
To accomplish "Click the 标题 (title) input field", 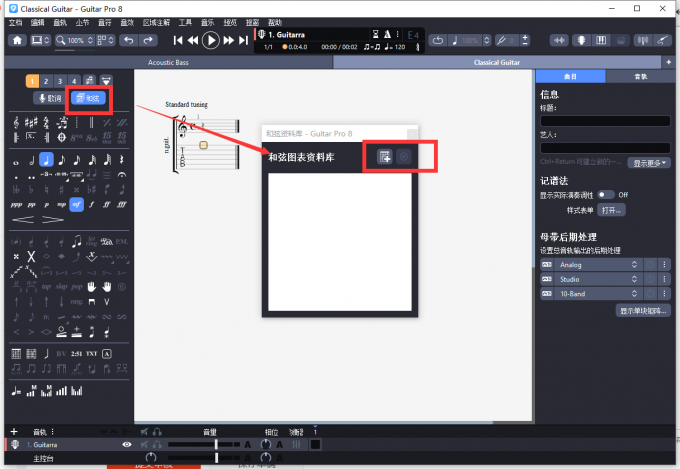I will (604, 121).
